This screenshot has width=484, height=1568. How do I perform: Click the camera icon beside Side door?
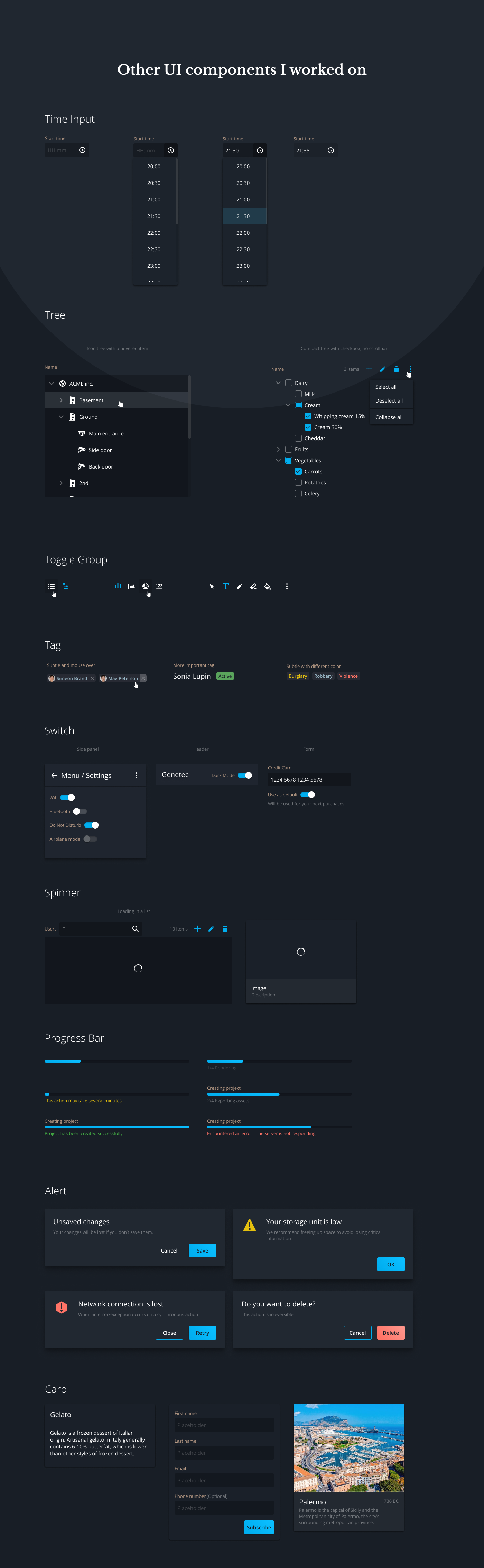(x=82, y=450)
